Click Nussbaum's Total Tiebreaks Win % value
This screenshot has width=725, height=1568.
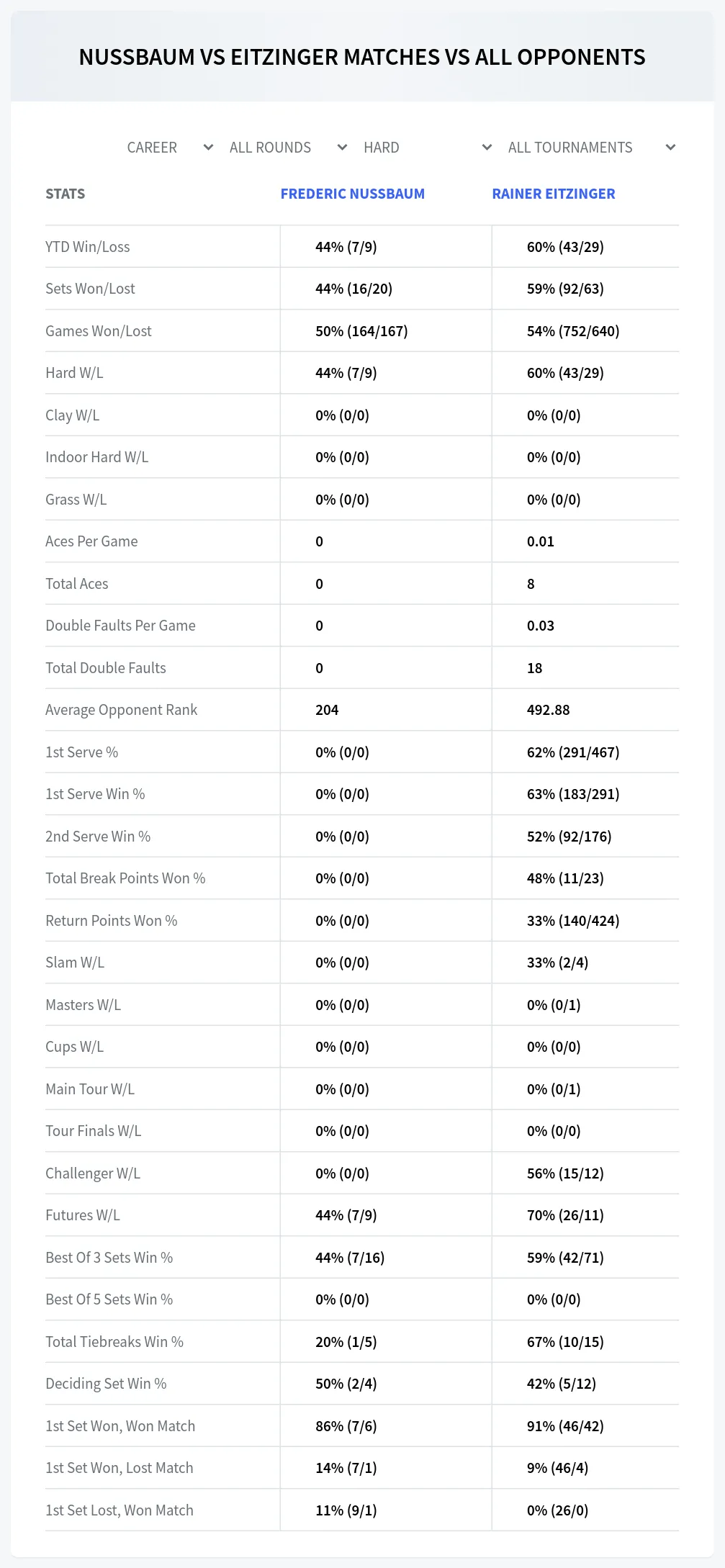pos(346,1342)
